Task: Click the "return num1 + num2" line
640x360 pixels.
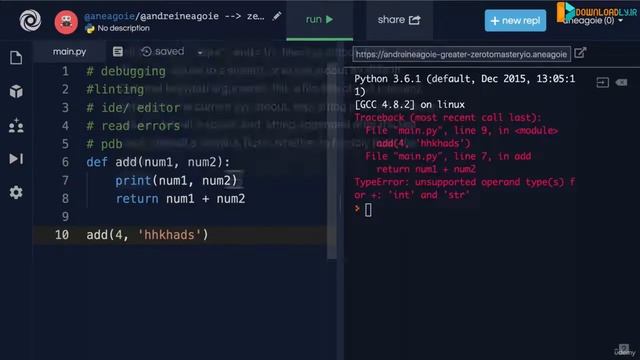Action: 180,199
